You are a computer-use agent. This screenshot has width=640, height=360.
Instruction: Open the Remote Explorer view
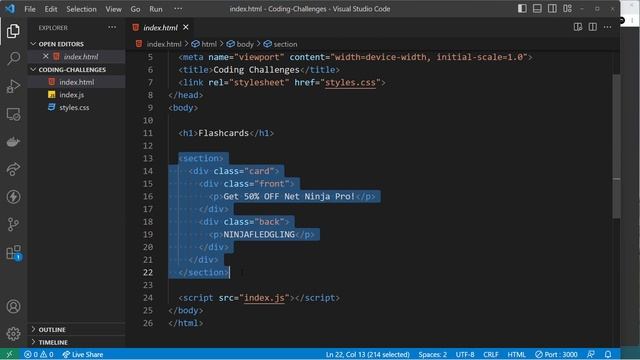(x=13, y=114)
